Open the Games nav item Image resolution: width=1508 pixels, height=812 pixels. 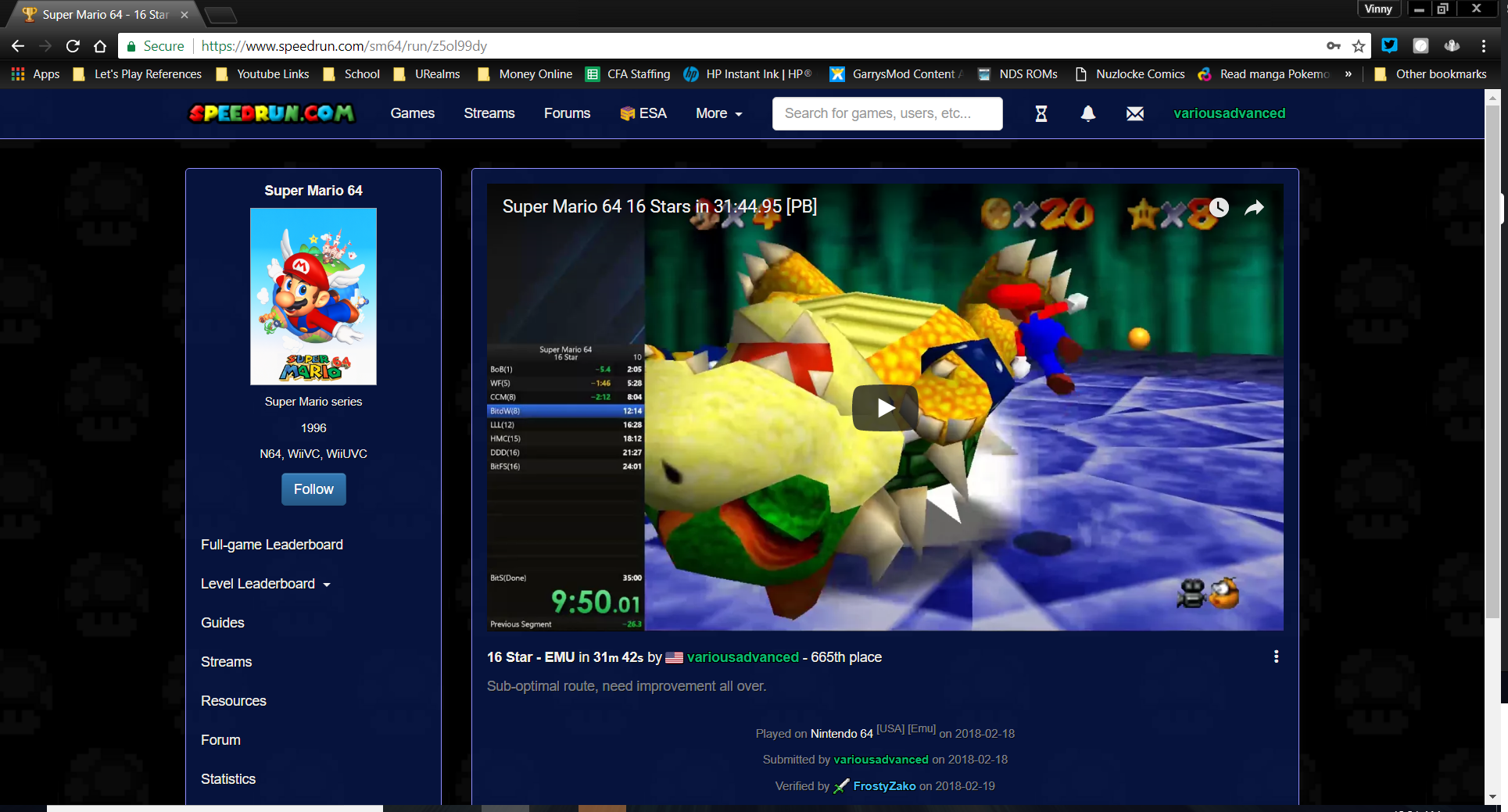(x=413, y=113)
